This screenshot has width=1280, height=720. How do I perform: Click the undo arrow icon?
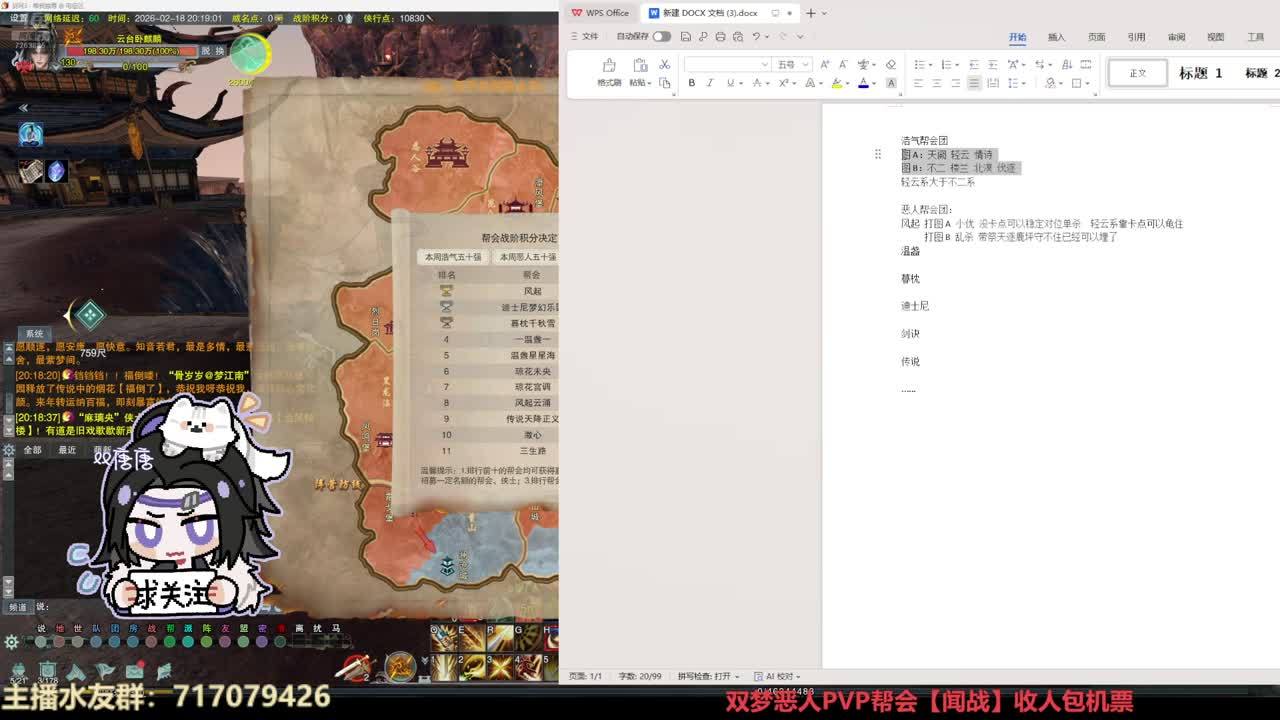756,37
